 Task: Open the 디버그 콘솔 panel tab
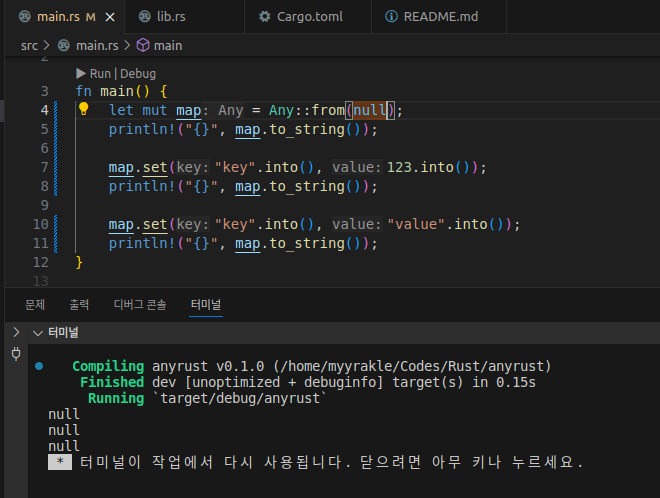140,304
